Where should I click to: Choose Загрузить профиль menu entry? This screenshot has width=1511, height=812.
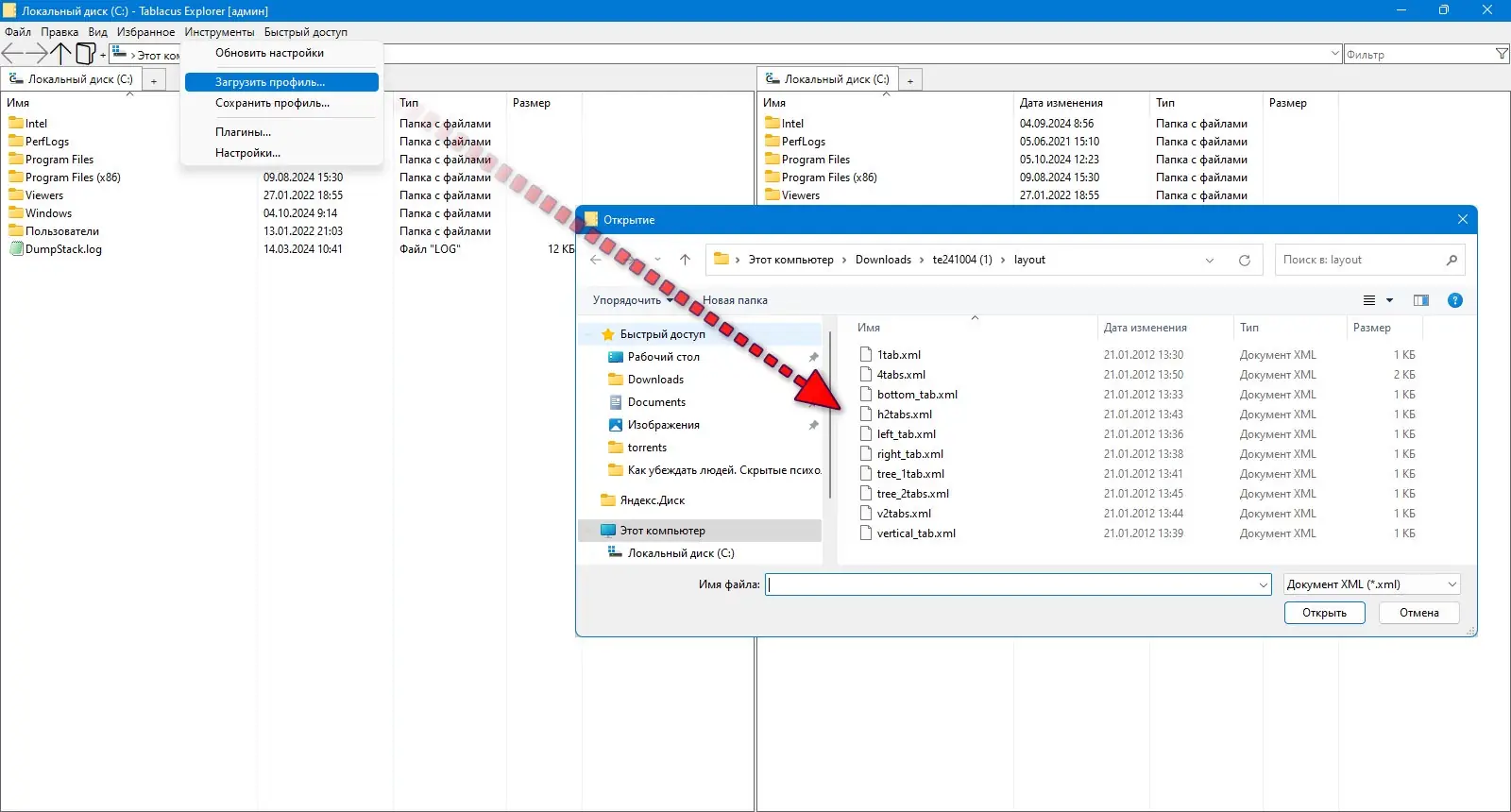(x=281, y=82)
